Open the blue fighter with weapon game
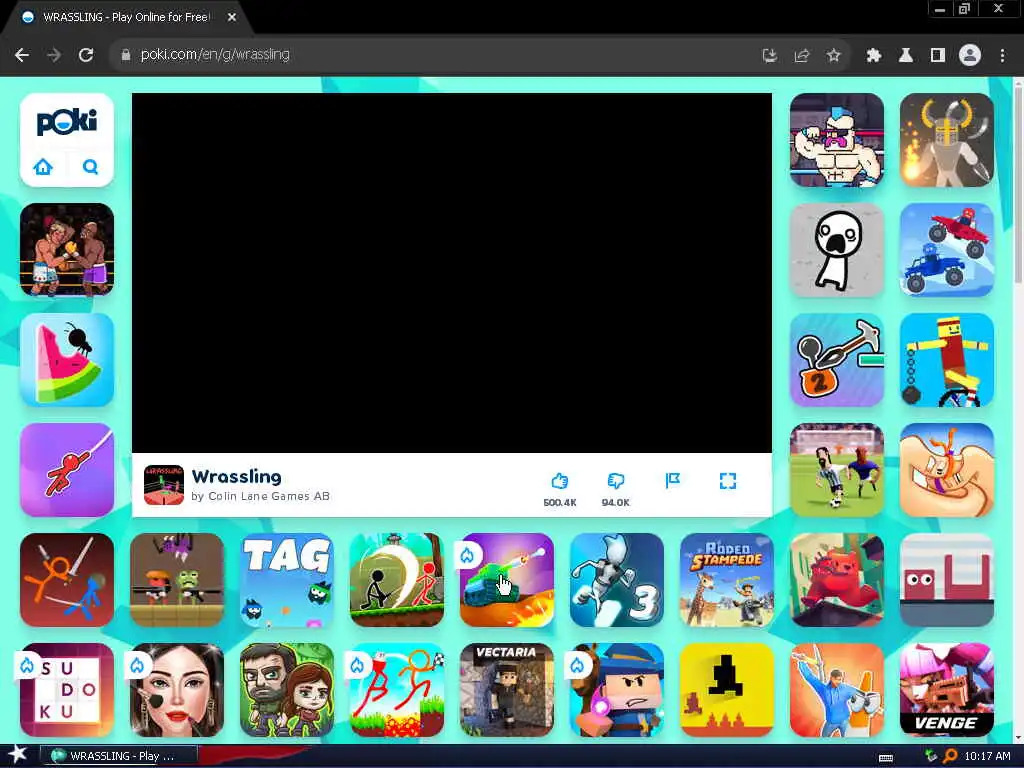 pyautogui.click(x=837, y=690)
